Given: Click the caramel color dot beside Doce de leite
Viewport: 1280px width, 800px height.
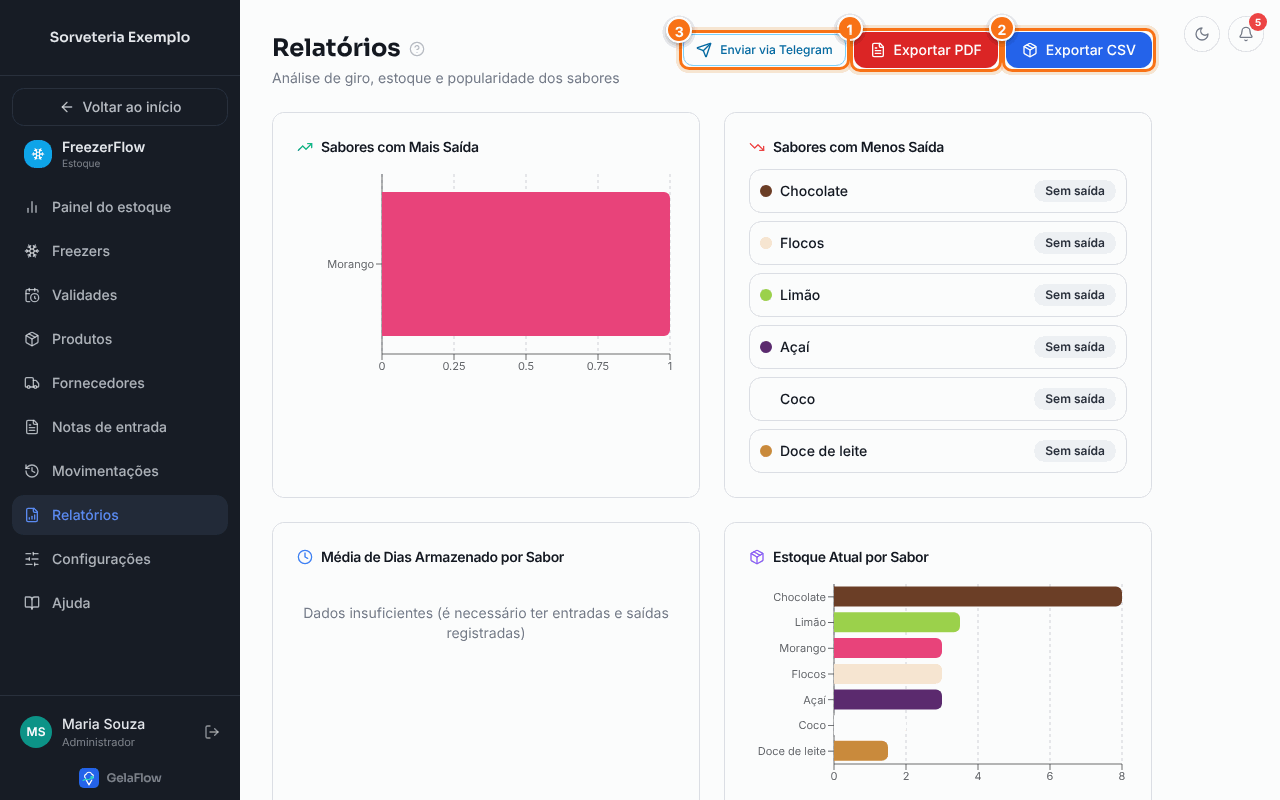Looking at the screenshot, I should click(x=766, y=451).
